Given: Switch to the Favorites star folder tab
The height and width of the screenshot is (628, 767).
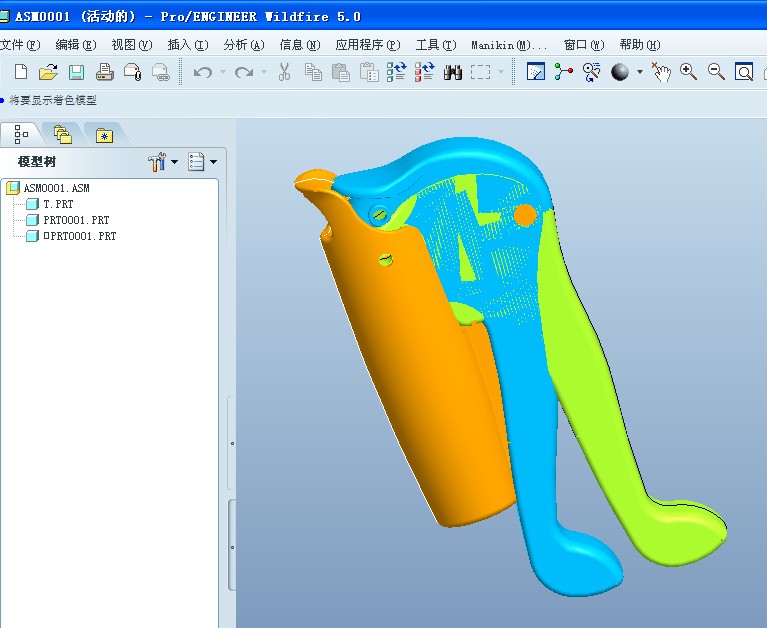Looking at the screenshot, I should tap(103, 134).
